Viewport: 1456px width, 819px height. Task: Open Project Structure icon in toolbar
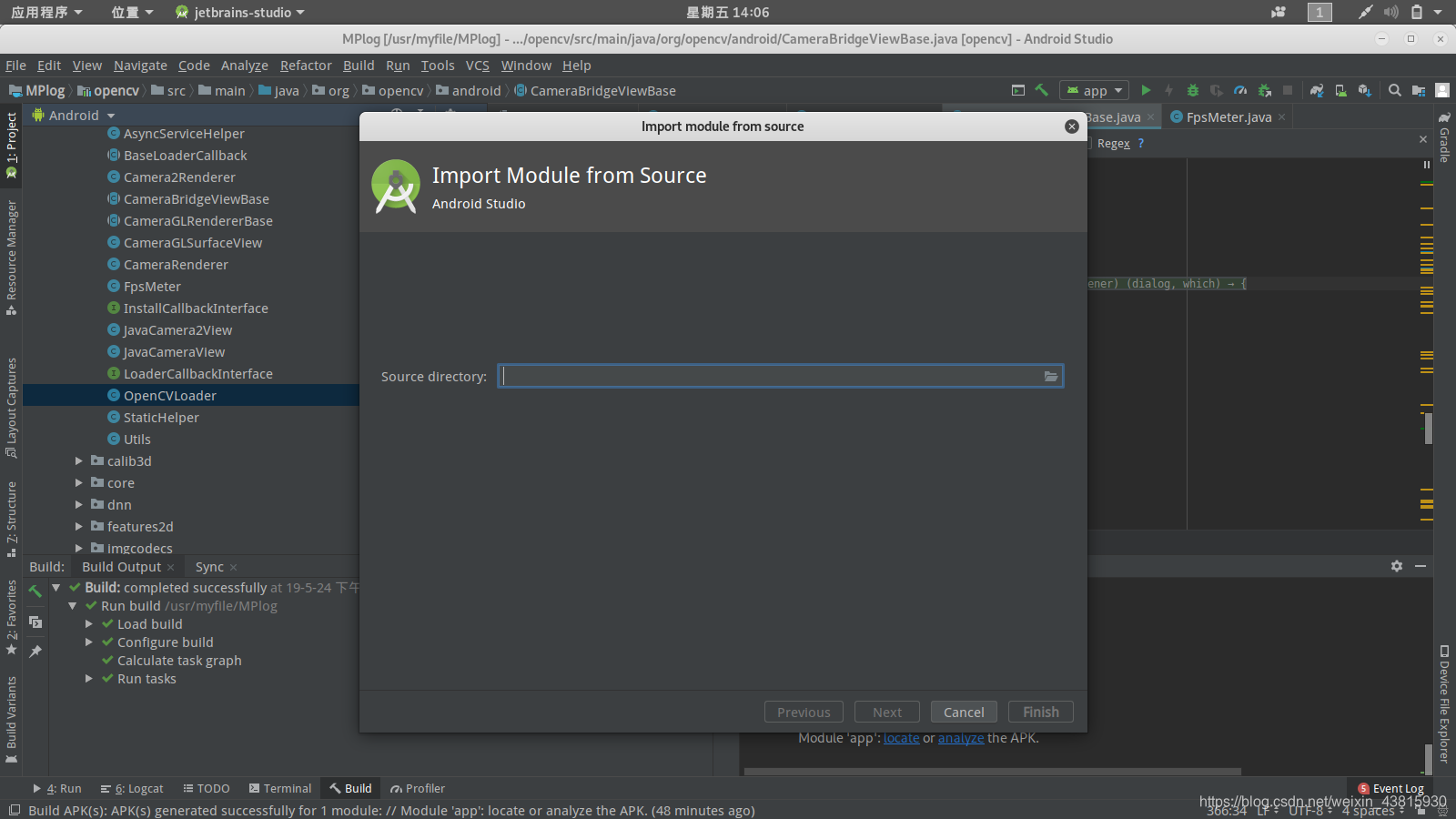[x=1419, y=90]
